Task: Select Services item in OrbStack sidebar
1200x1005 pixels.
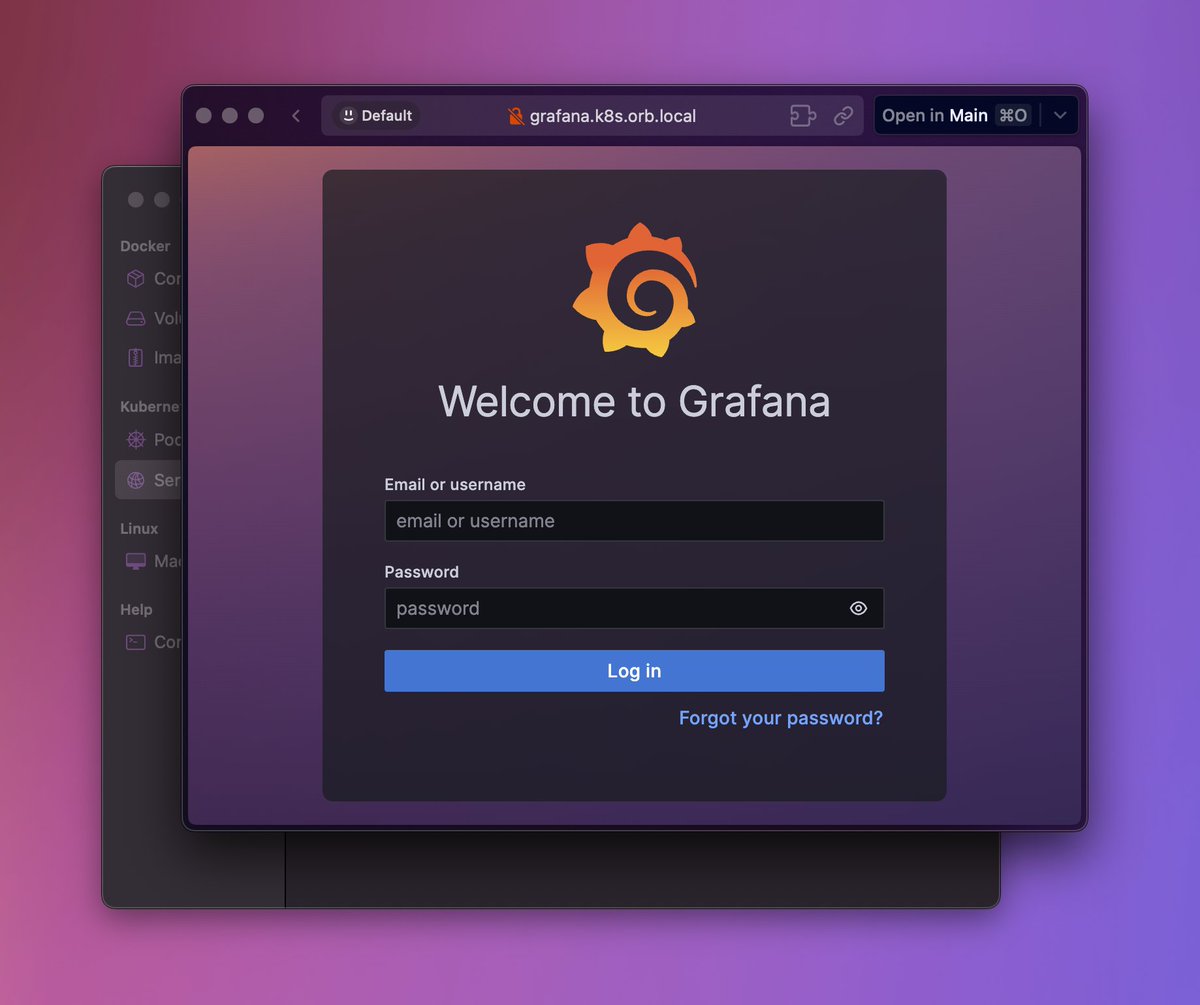Action: 149,480
